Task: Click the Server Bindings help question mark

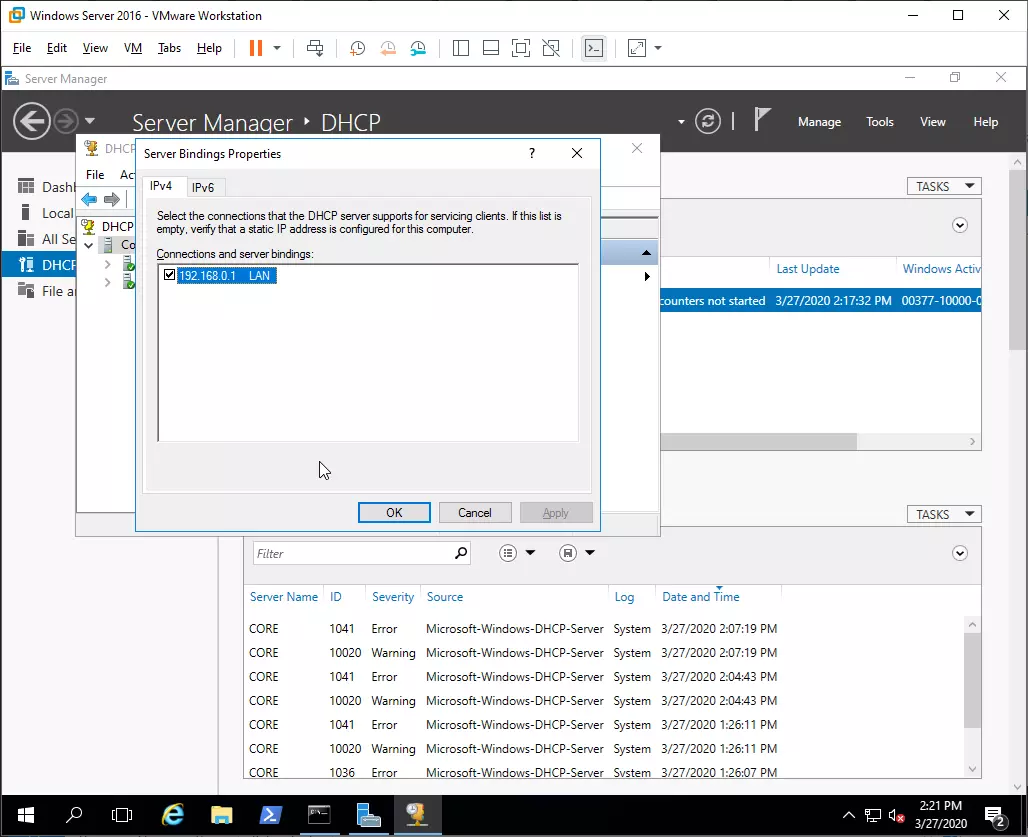Action: tap(532, 153)
